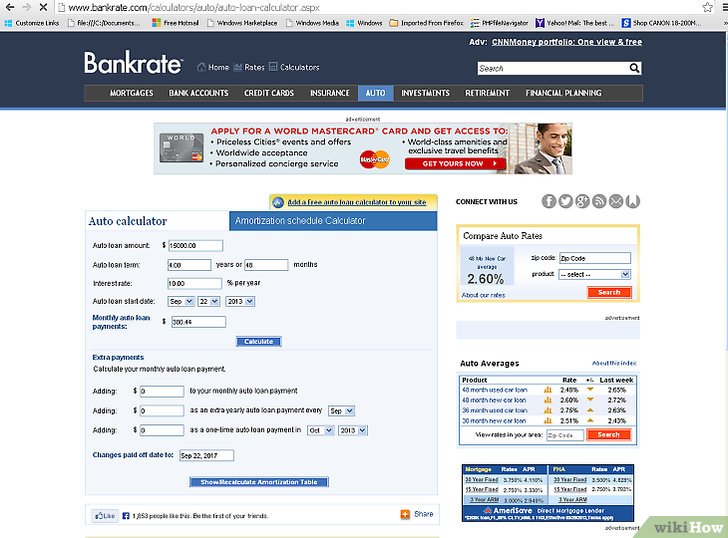
Task: Open Shop CANON bookmark
Action: (x=661, y=23)
